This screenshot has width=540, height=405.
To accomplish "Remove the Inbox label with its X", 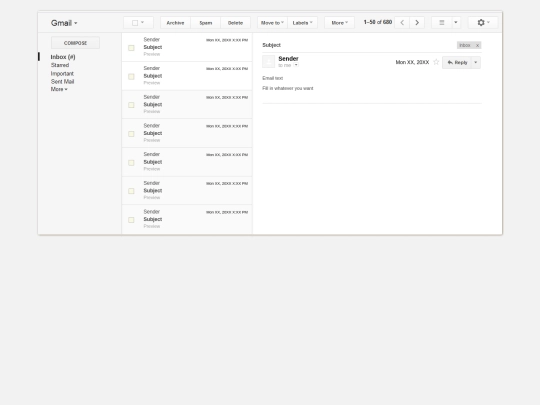I will click(x=477, y=45).
